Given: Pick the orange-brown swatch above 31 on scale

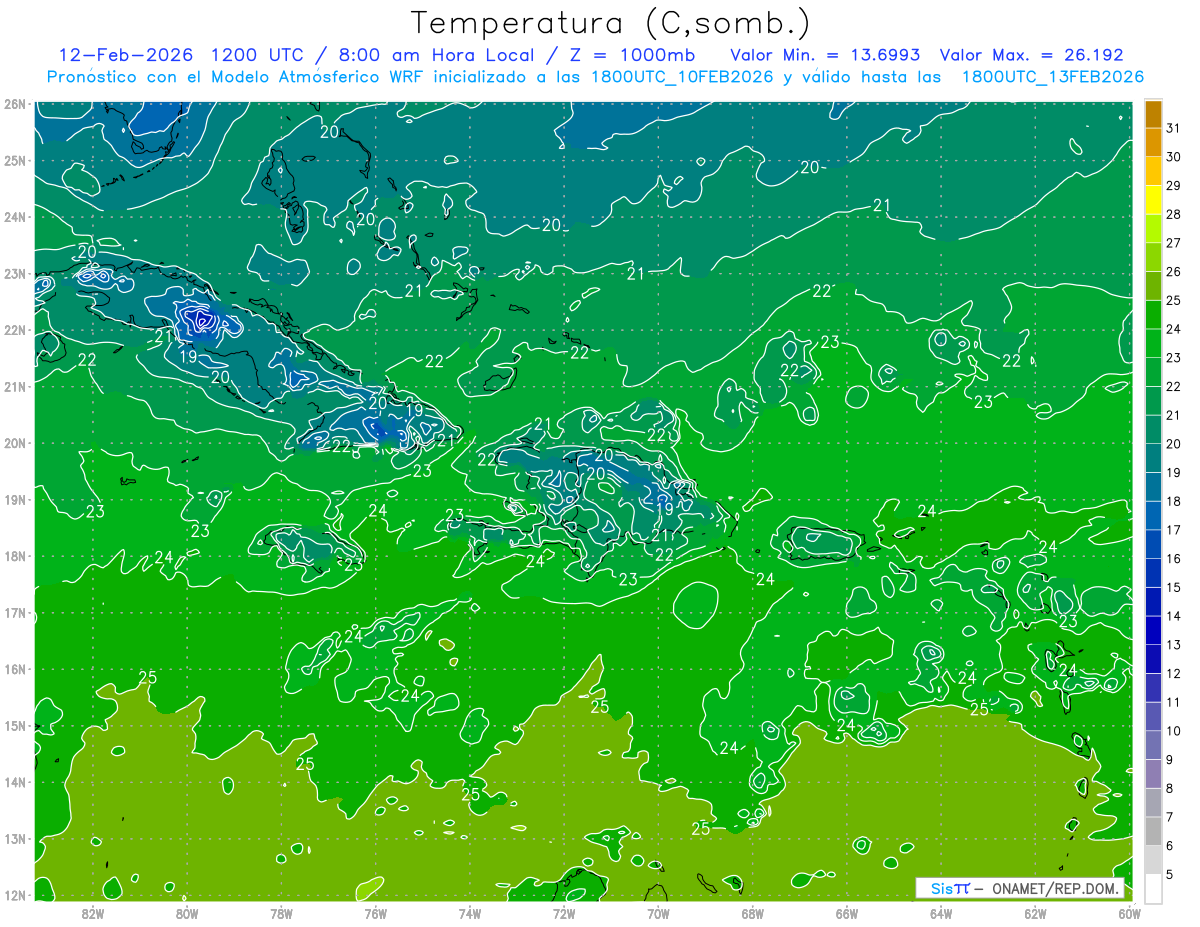Looking at the screenshot, I should pos(1153,114).
